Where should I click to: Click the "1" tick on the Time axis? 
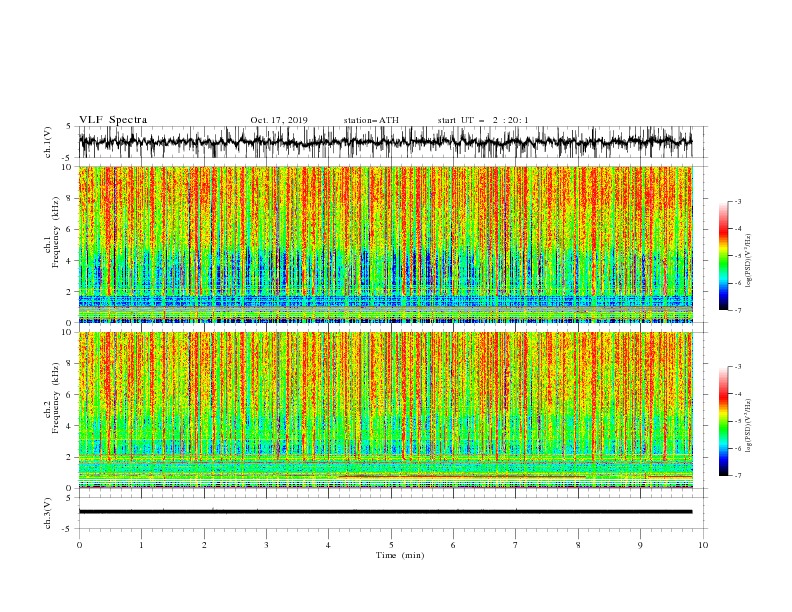[x=141, y=545]
